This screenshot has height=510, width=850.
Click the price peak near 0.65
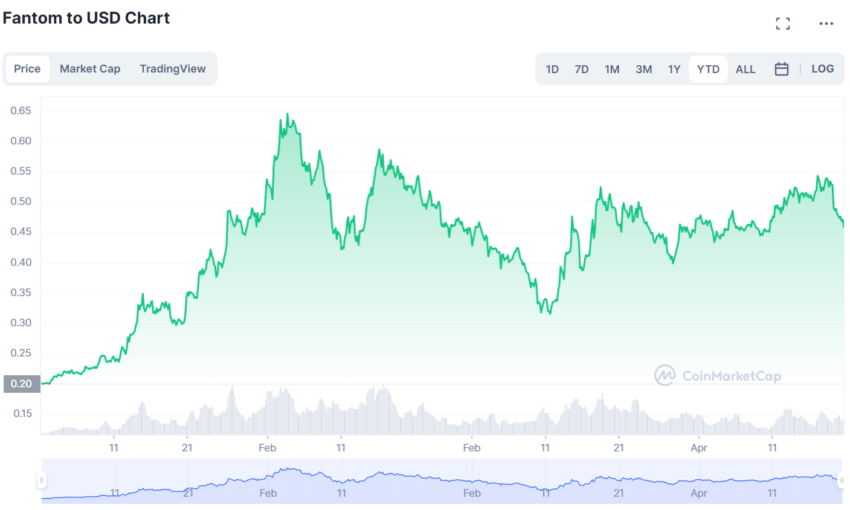coord(287,114)
